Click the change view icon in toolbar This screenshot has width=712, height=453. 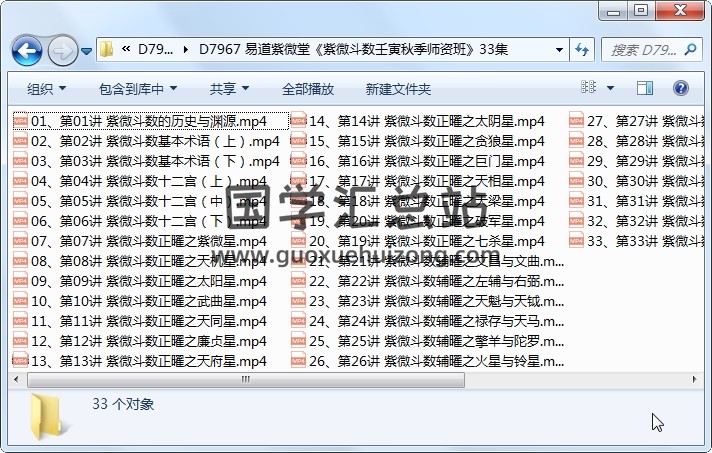[589, 88]
